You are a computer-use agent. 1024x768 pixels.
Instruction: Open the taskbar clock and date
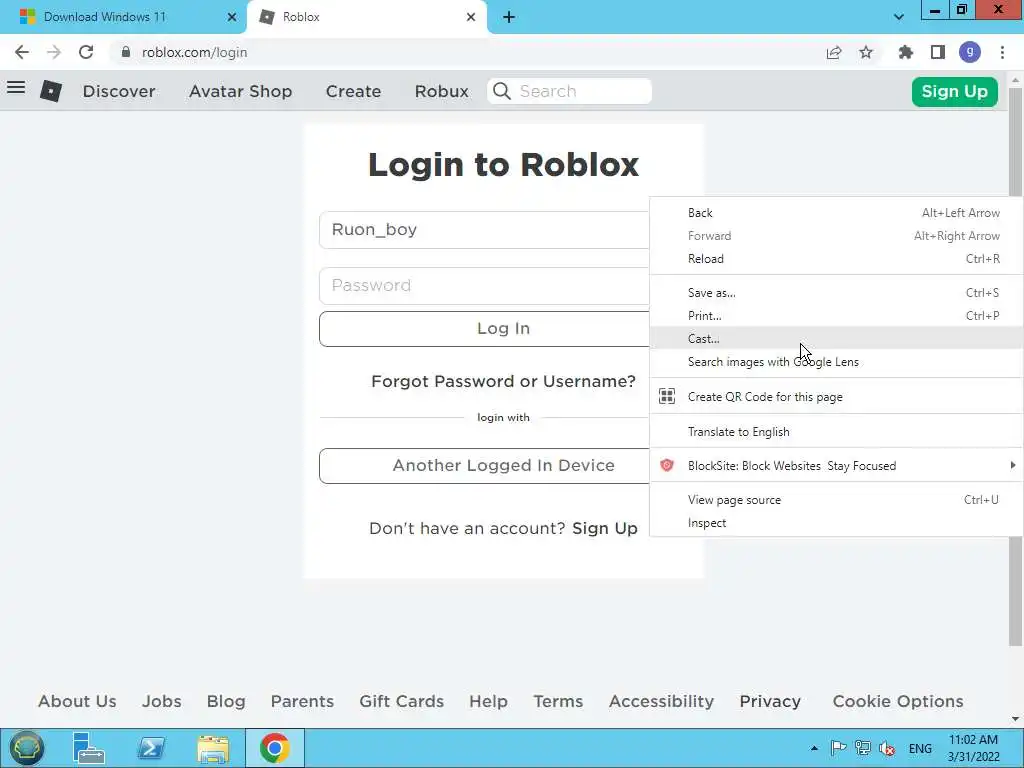click(974, 748)
